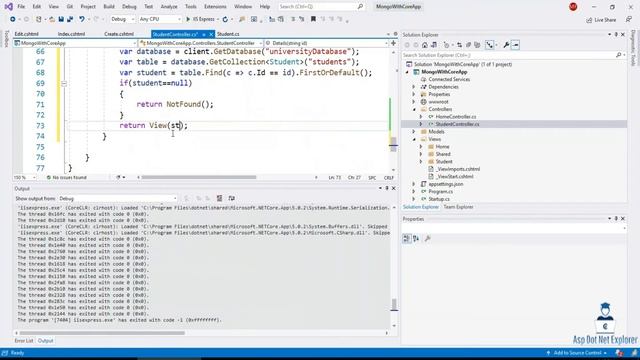The image size is (640, 360).
Task: Click Alphabetical sort icon in Properties
Action: (416, 239)
